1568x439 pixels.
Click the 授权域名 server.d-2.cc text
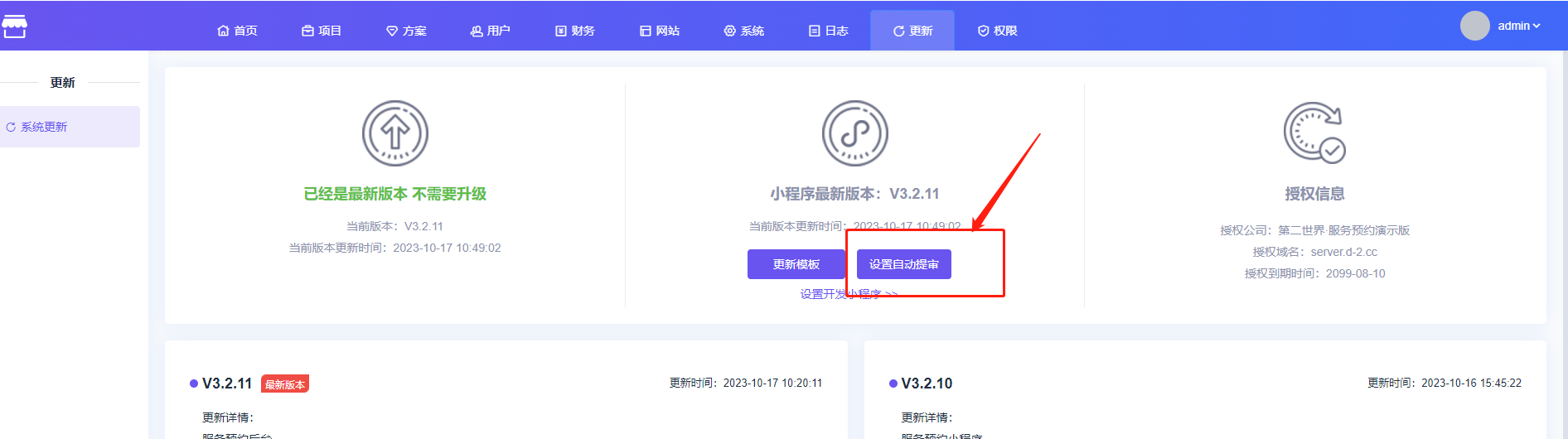click(1314, 252)
